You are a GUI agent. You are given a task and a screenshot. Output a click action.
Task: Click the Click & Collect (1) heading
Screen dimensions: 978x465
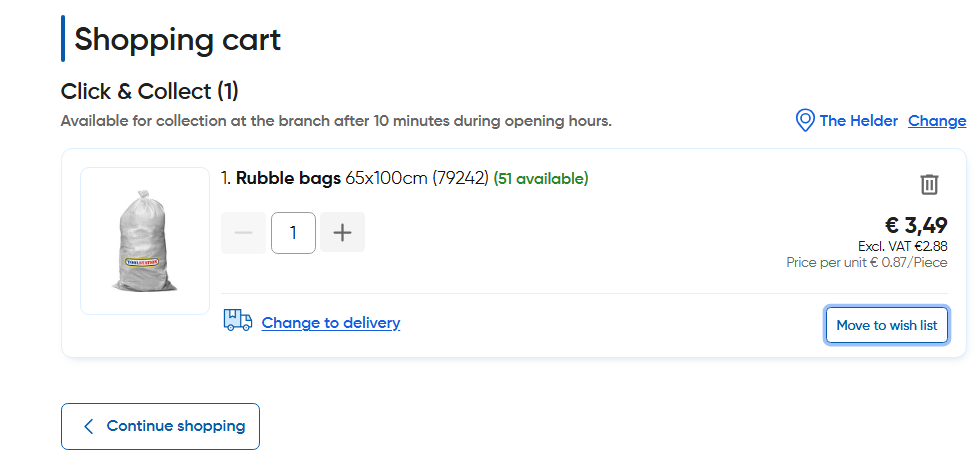coord(150,91)
